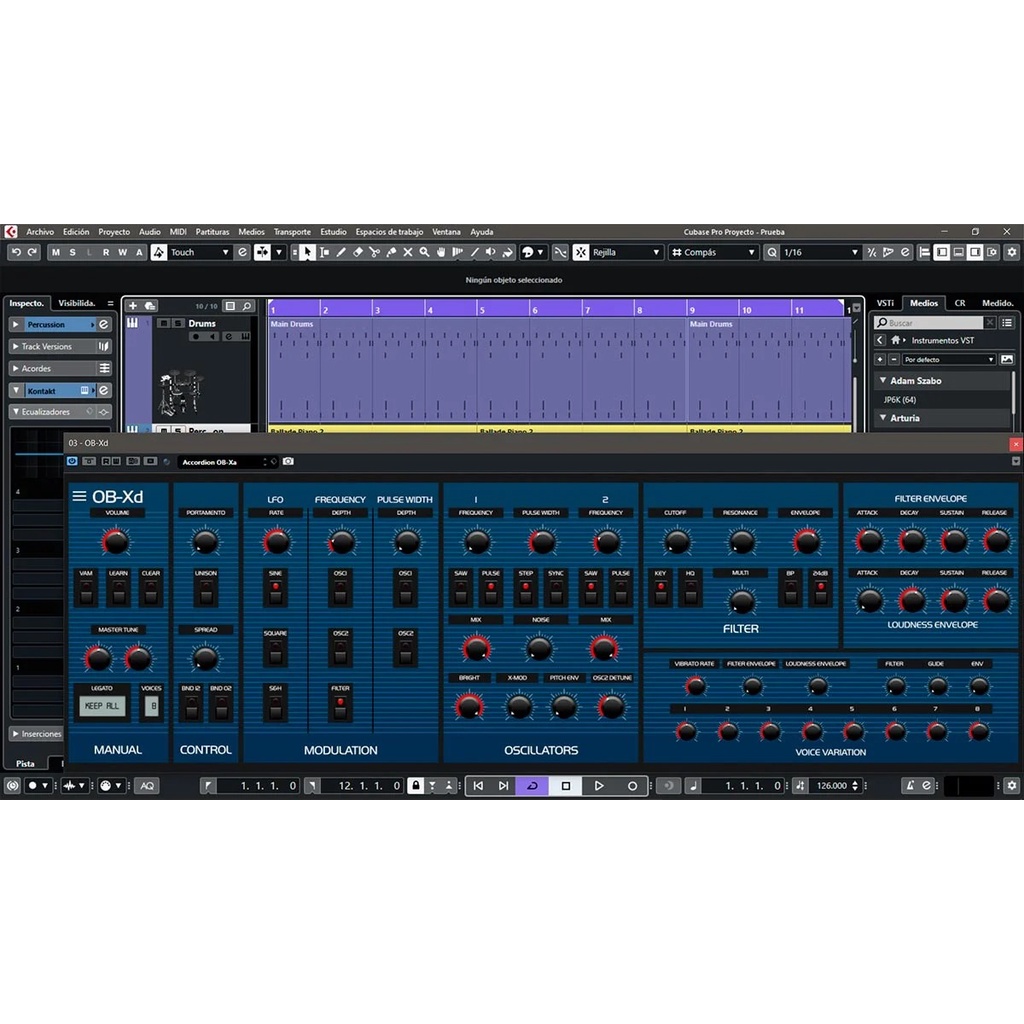
Task: Select the JP6K (64) instrument
Action: click(900, 400)
